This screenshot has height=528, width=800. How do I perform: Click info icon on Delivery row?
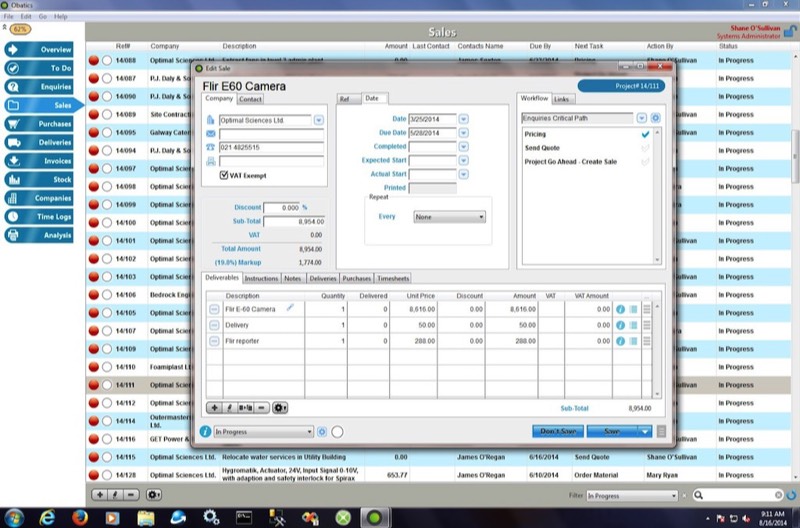click(x=620, y=325)
